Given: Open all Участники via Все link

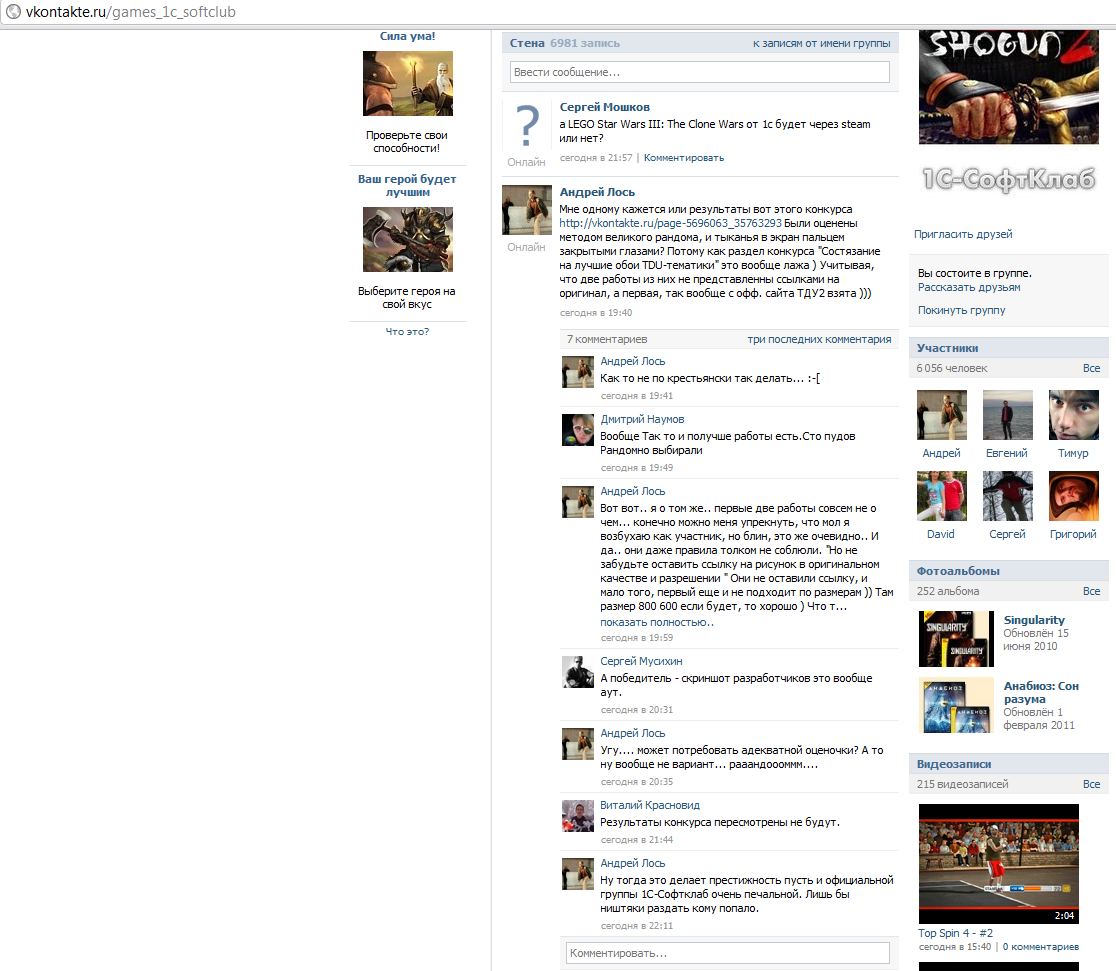Looking at the screenshot, I should point(1091,368).
